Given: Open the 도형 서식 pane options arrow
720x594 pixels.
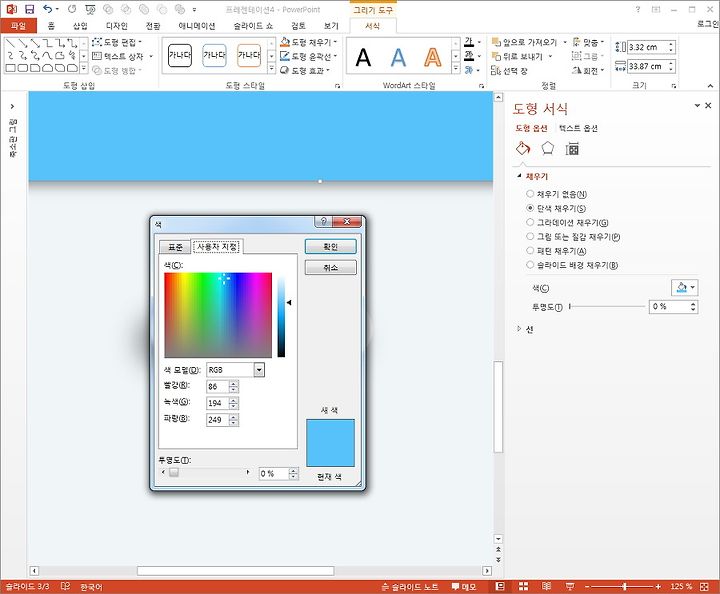Looking at the screenshot, I should coord(697,106).
